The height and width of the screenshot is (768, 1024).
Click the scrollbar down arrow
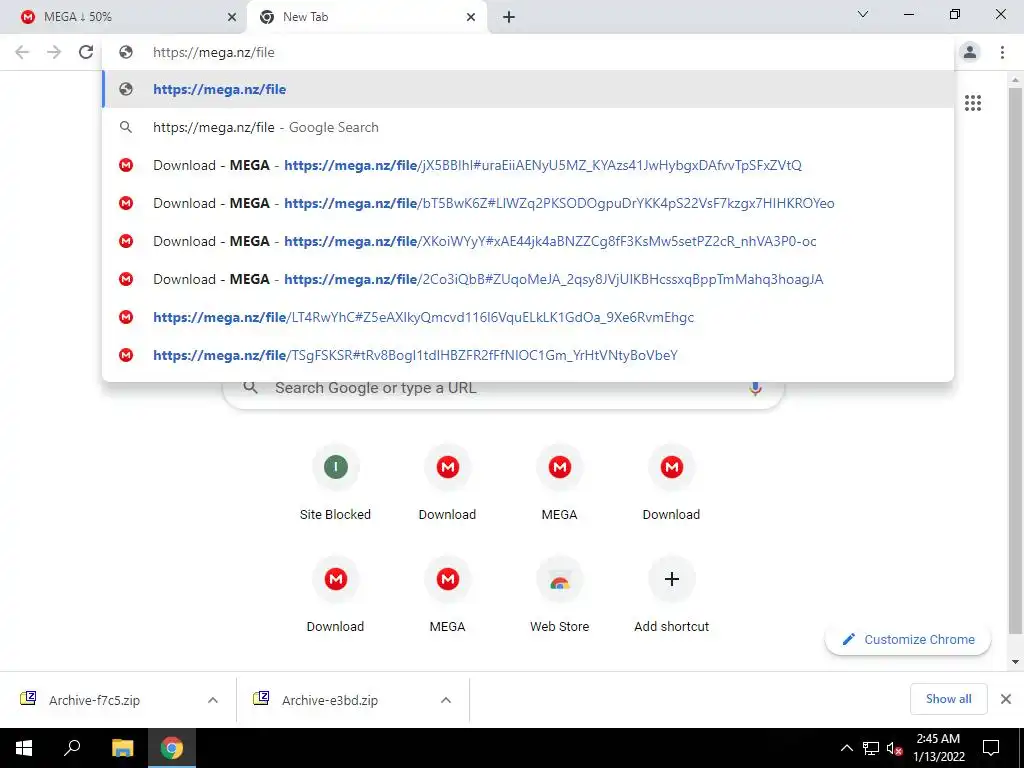pyautogui.click(x=1015, y=662)
